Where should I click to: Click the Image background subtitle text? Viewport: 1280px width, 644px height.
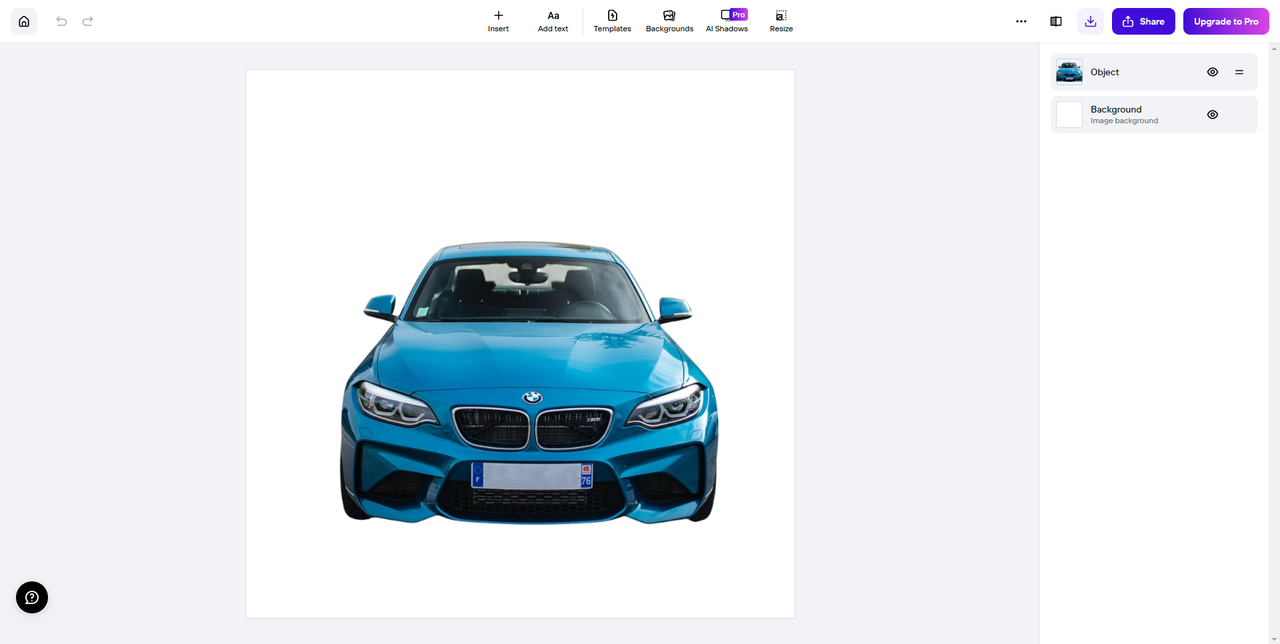click(x=1124, y=121)
